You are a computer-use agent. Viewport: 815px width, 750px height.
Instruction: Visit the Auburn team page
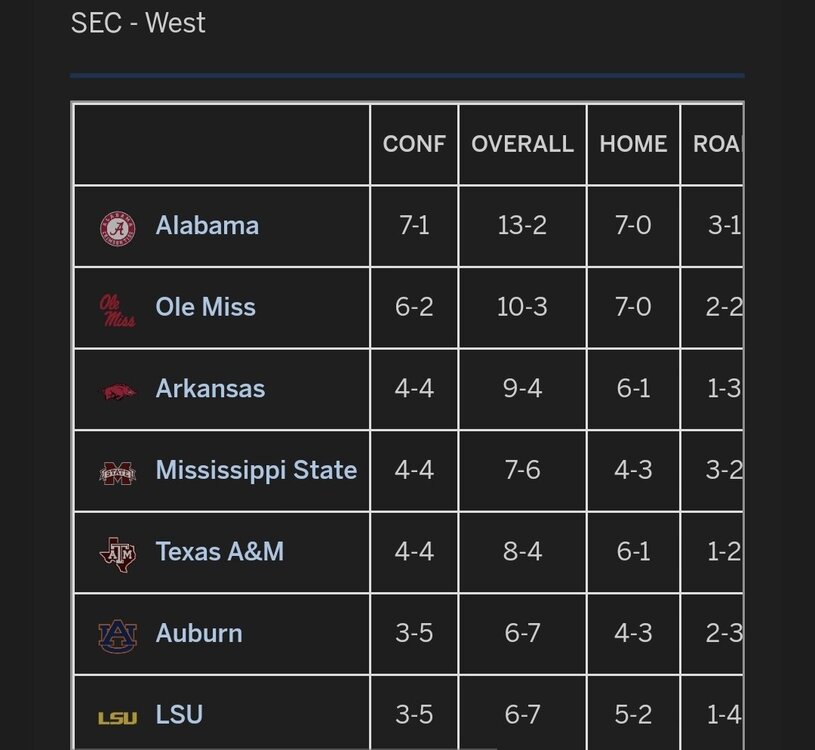pos(199,633)
